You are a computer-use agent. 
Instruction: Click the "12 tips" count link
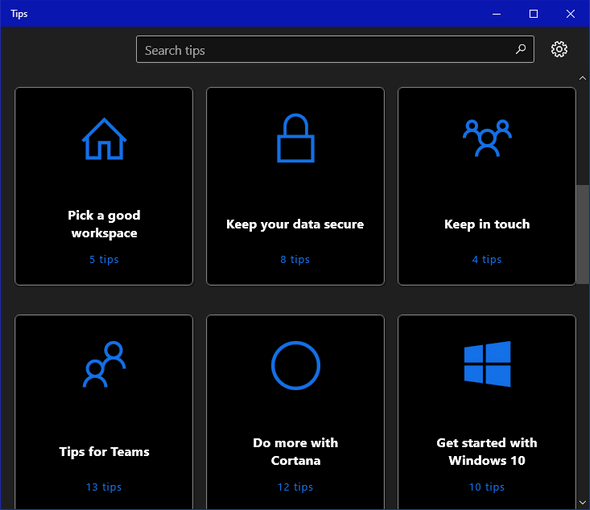tap(295, 487)
